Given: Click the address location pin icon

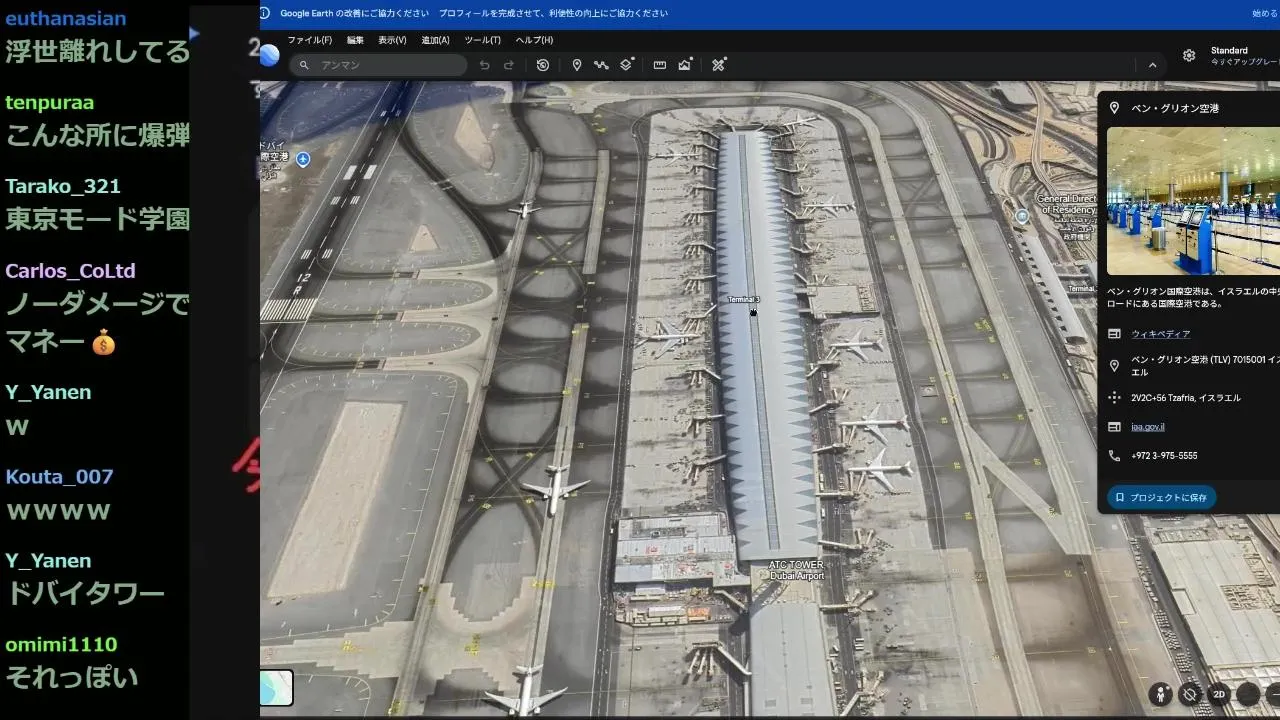Looking at the screenshot, I should tap(1114, 366).
